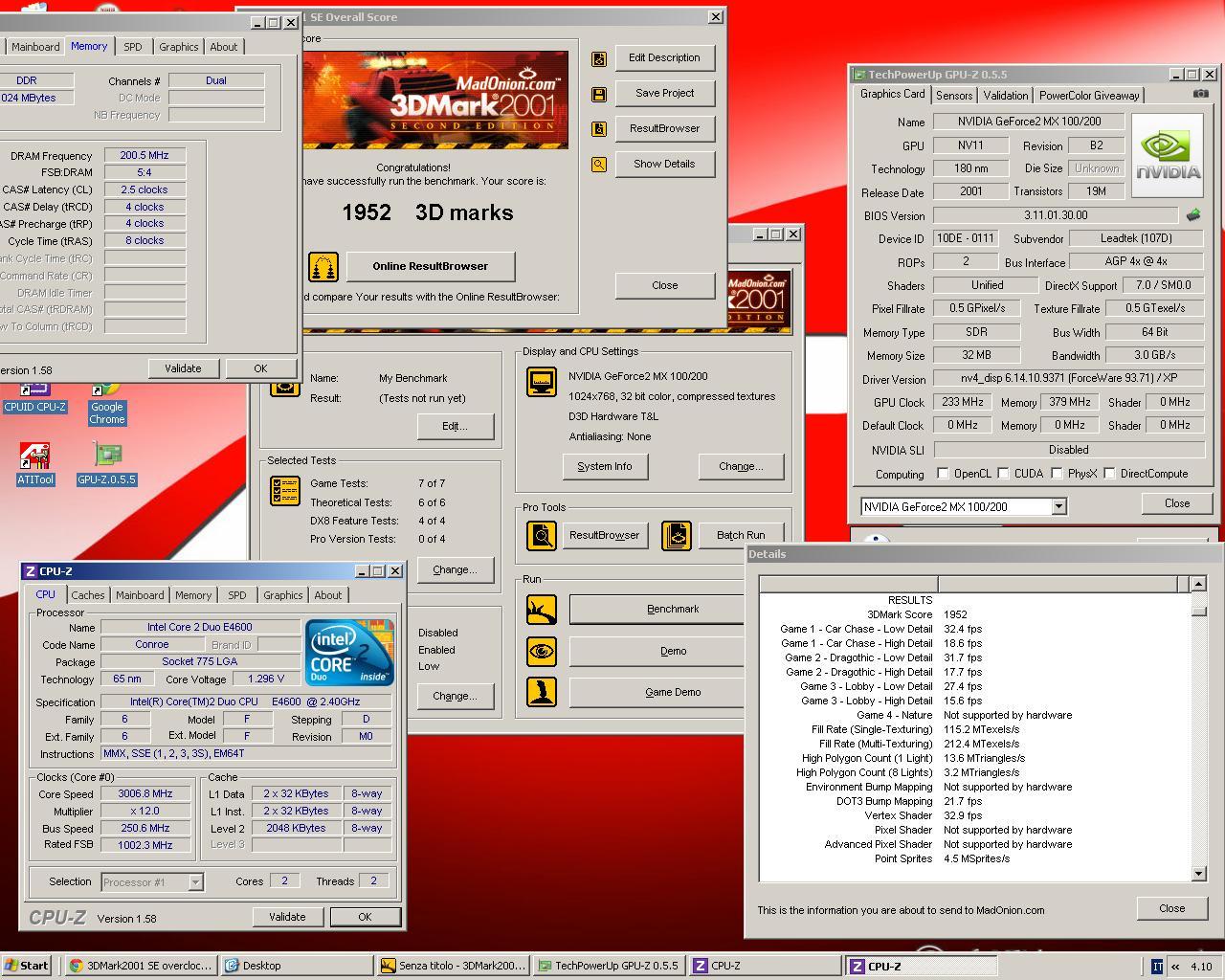Click the Batch Run icon in Pro Tools

tap(677, 535)
